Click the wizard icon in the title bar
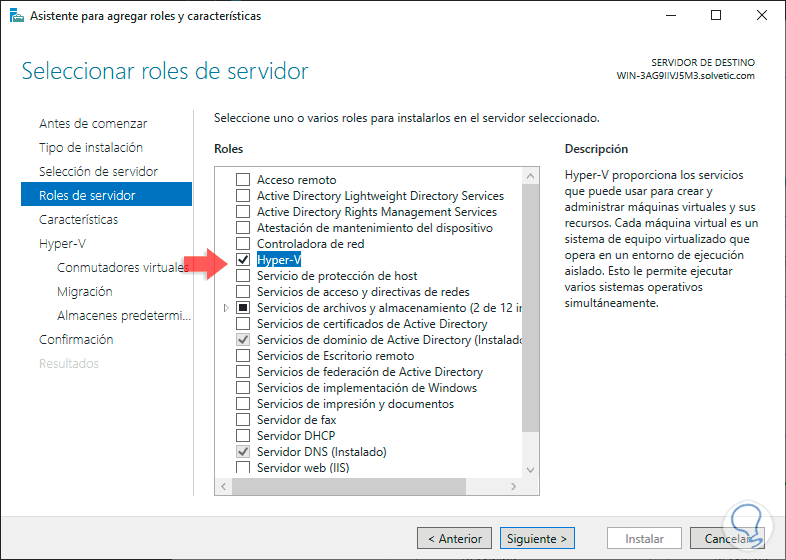Viewport: 786px width, 560px height. (x=16, y=16)
